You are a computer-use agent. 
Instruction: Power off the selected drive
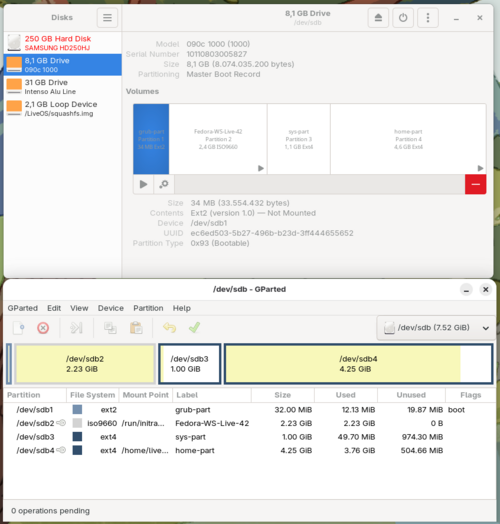point(403,17)
